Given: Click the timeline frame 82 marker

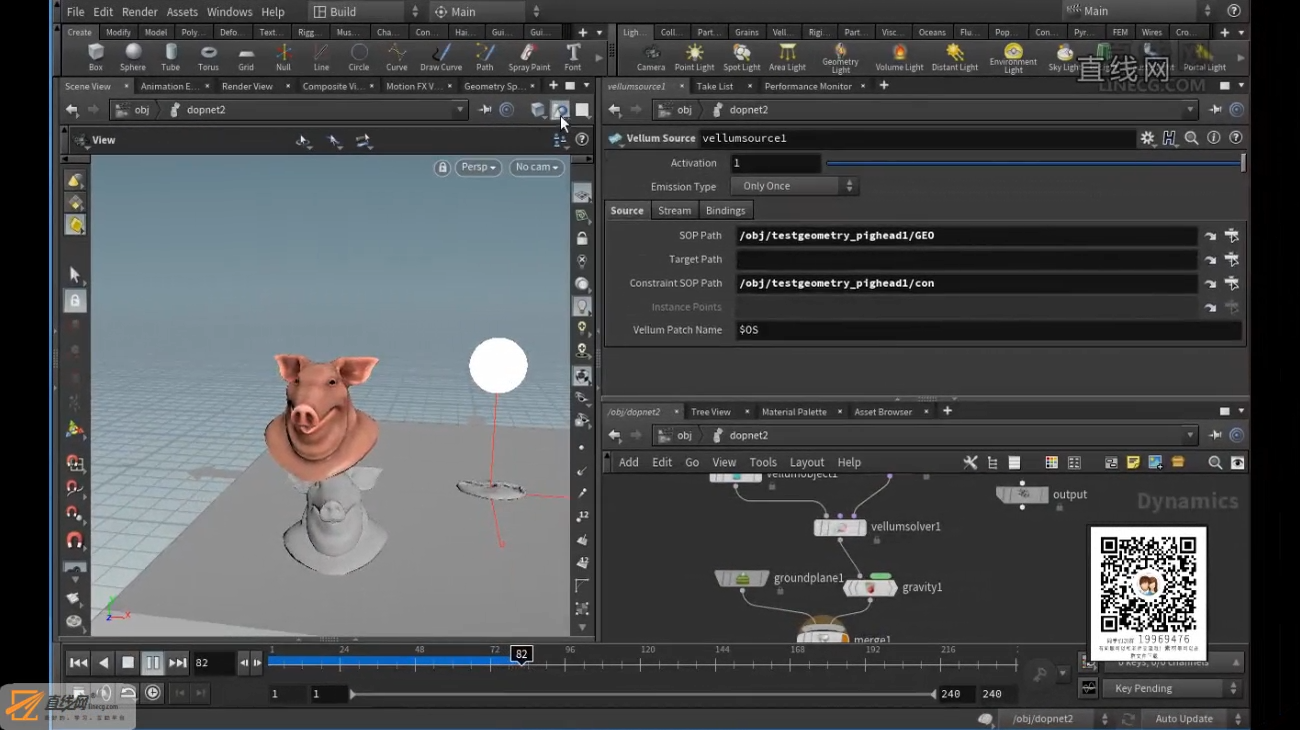Looking at the screenshot, I should tap(521, 655).
